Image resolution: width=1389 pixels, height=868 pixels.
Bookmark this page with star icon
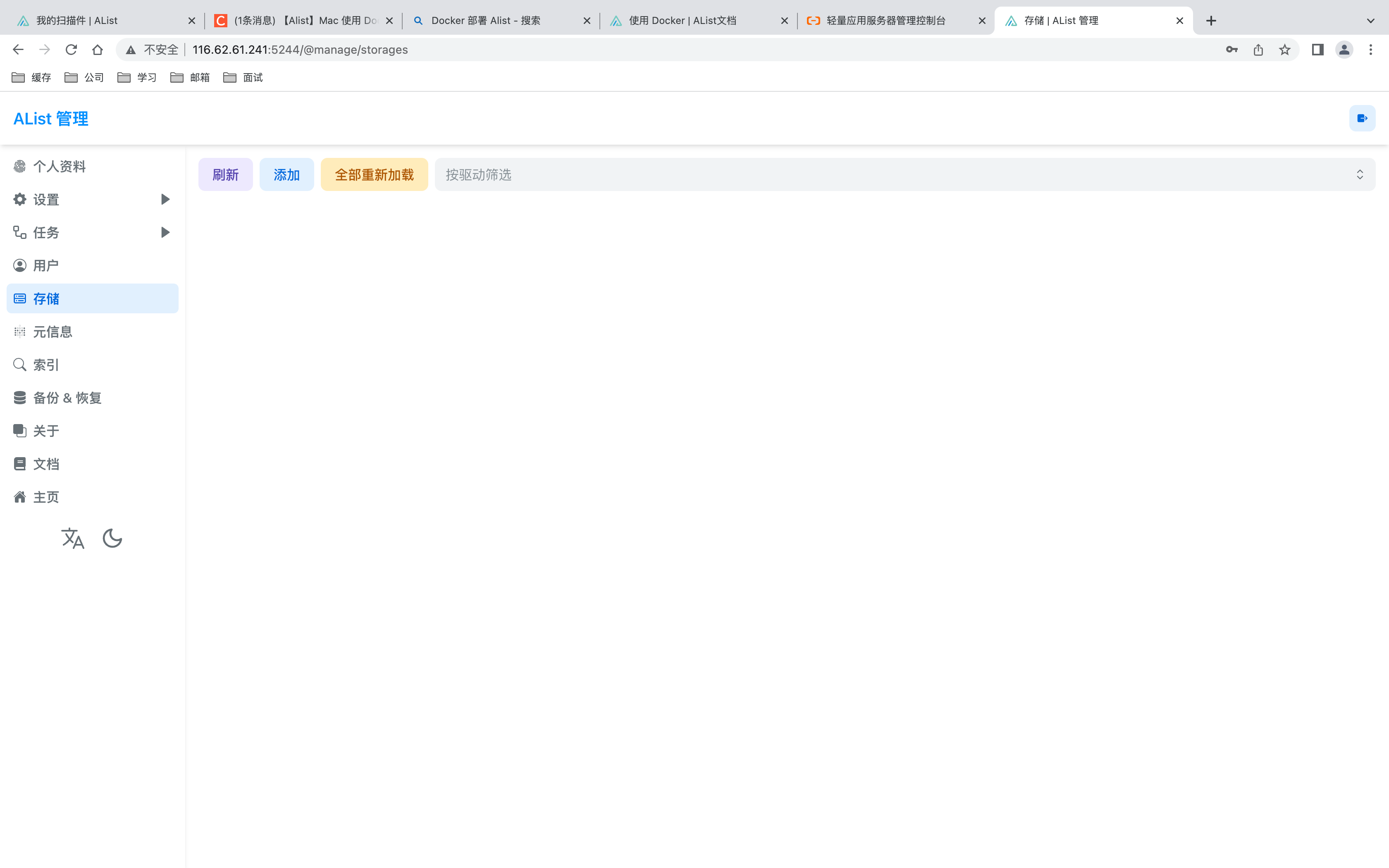coord(1284,50)
